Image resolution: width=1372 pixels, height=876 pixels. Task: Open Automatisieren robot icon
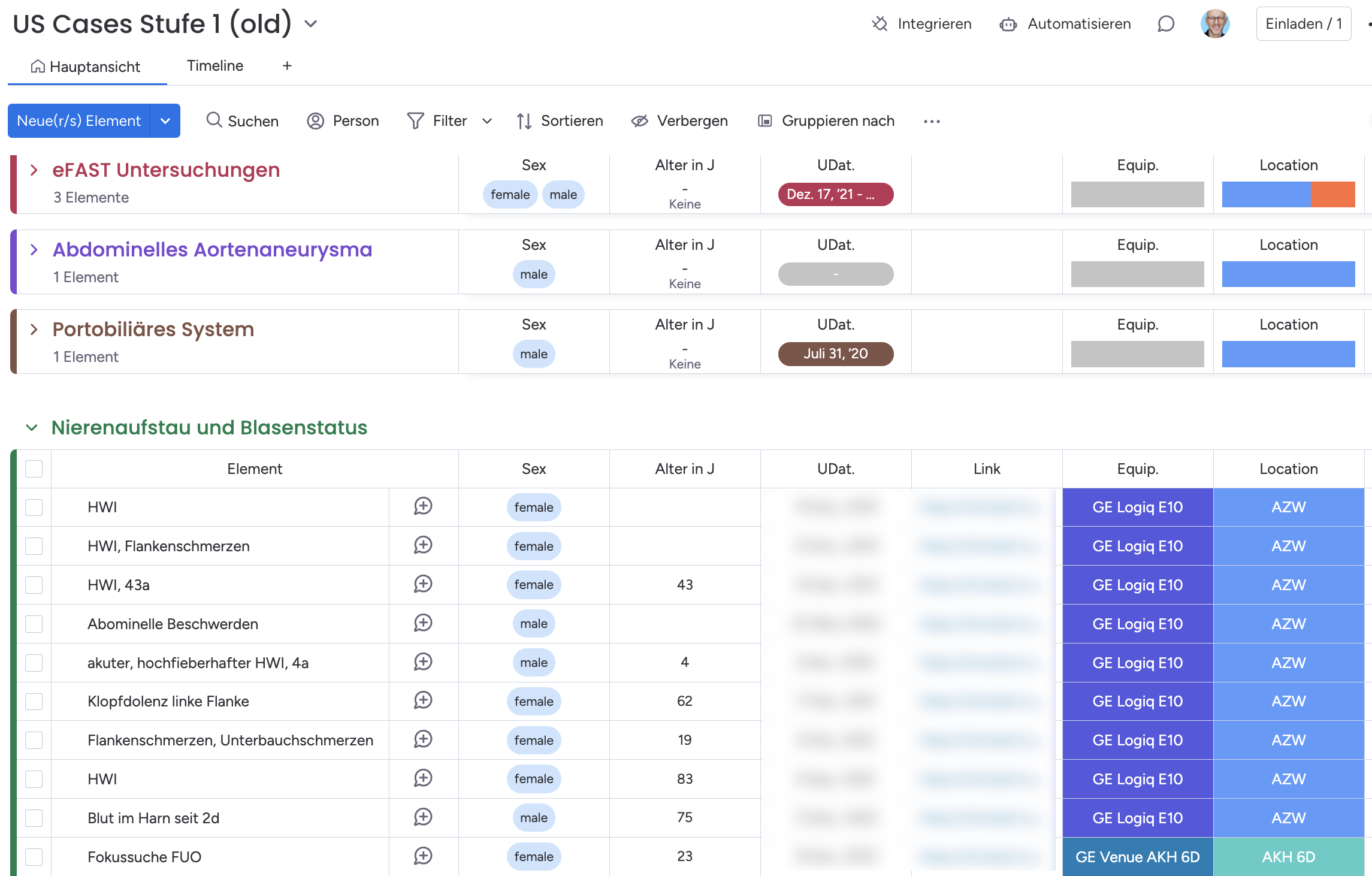click(x=1008, y=25)
